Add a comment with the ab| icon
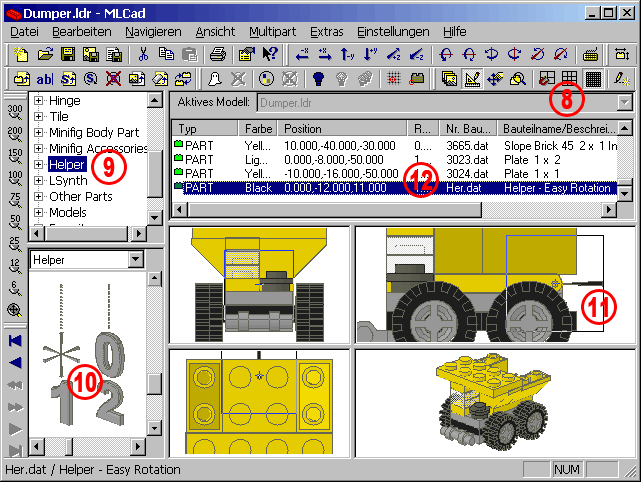Screen dimensions: 641x482 tap(45, 78)
